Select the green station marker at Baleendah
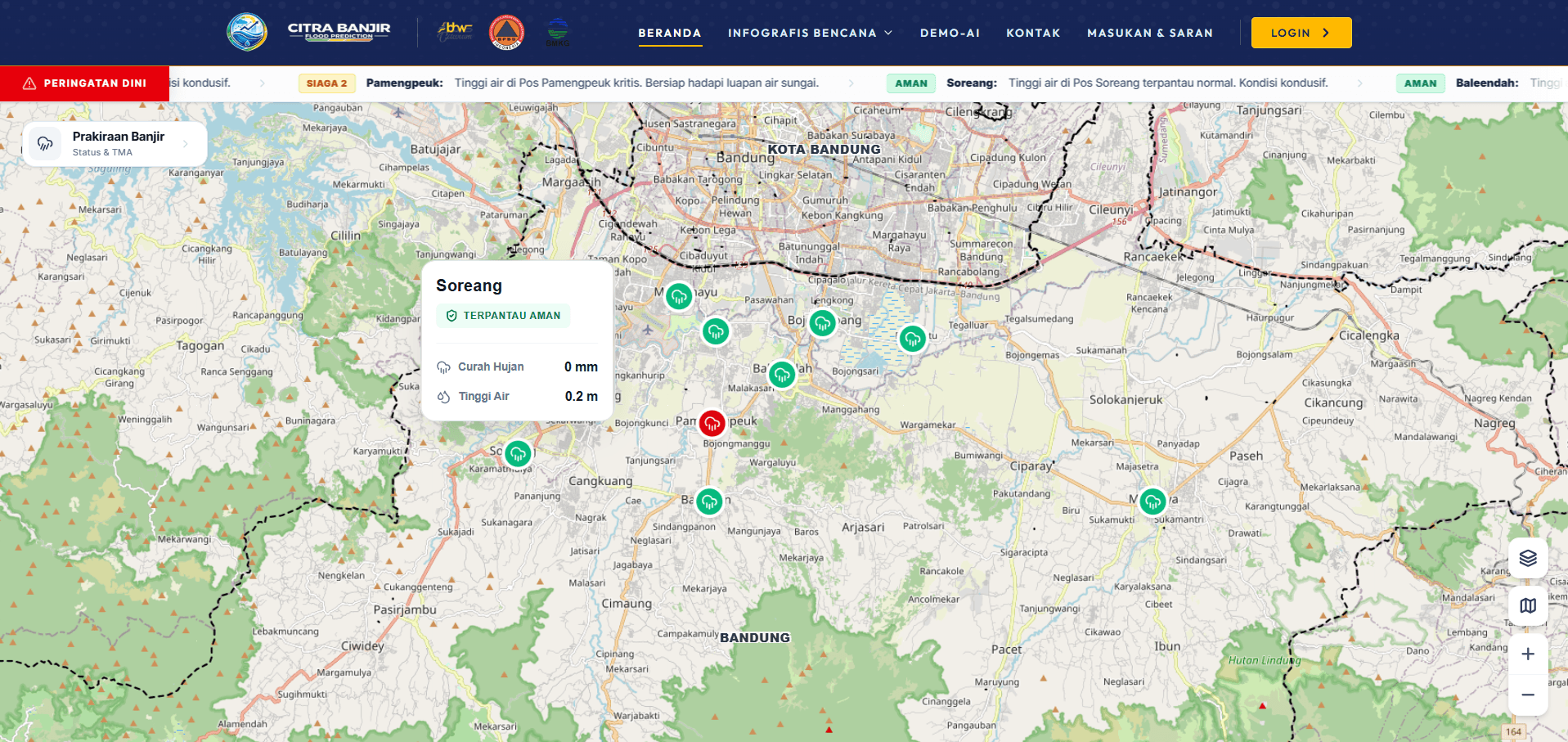Image resolution: width=1568 pixels, height=742 pixels. (783, 375)
